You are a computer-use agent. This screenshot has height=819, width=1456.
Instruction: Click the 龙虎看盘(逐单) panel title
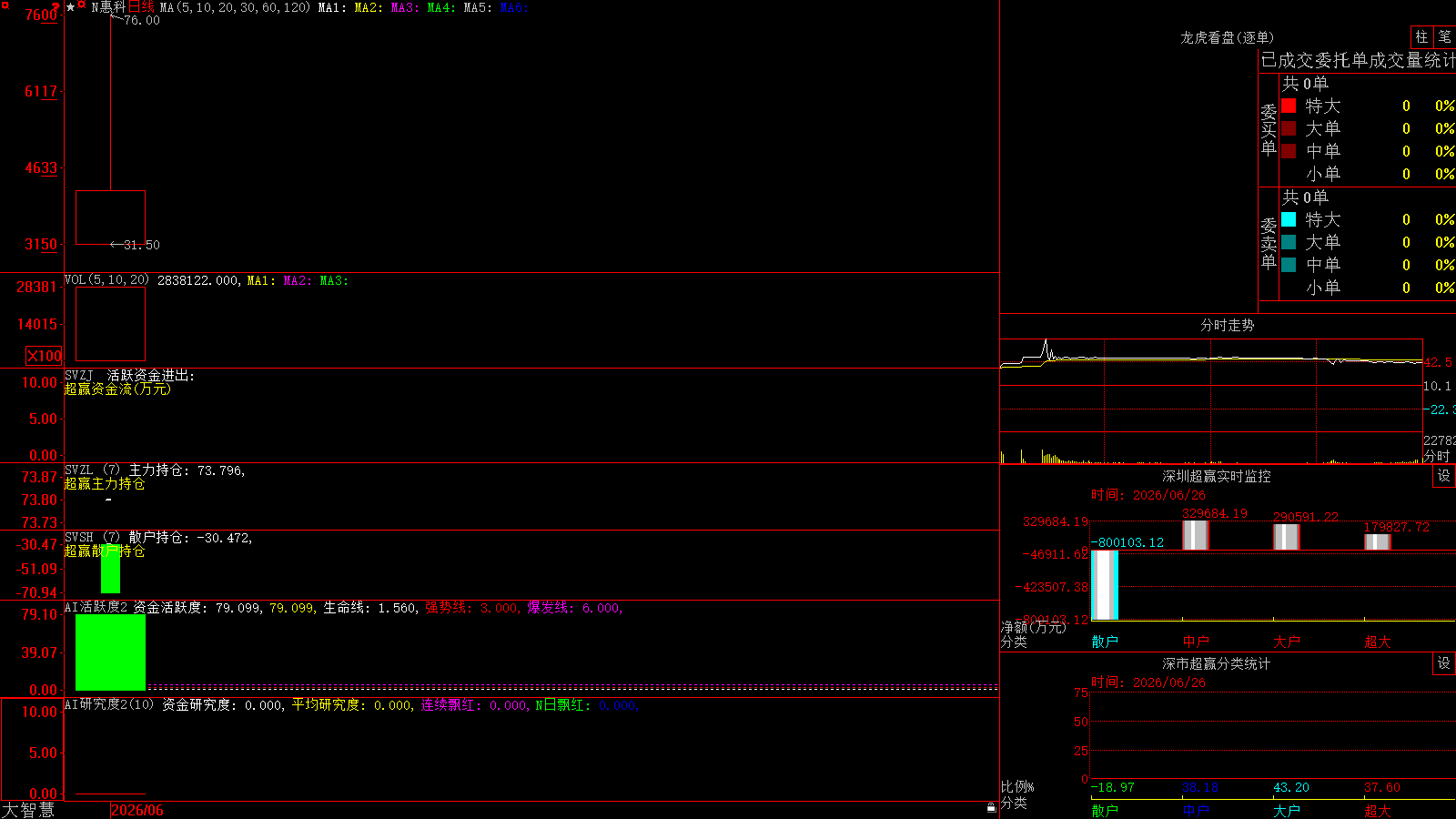pyautogui.click(x=1227, y=37)
